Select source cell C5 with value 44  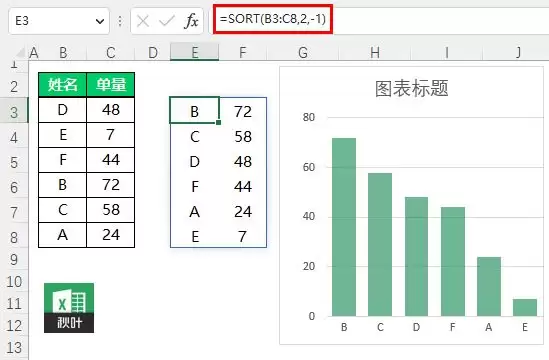click(111, 160)
